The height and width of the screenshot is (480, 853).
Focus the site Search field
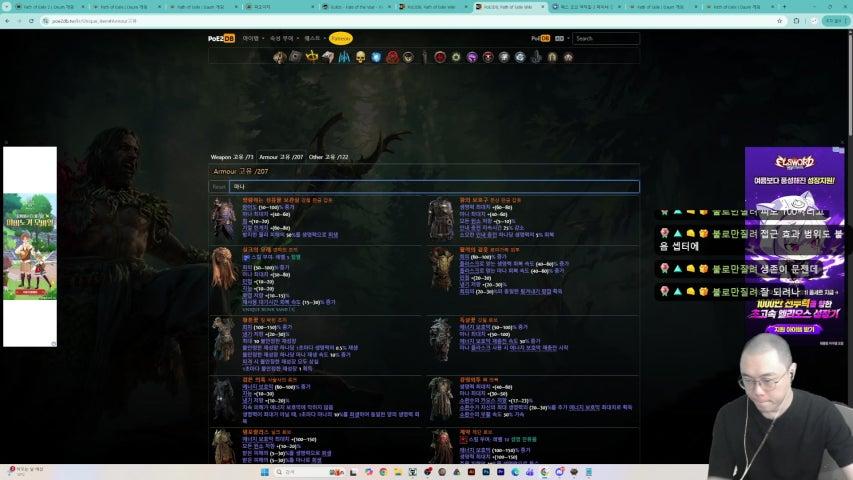pos(605,39)
